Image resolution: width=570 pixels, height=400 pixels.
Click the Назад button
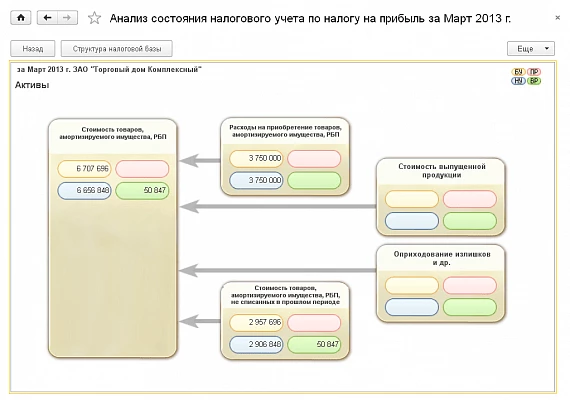pos(33,48)
